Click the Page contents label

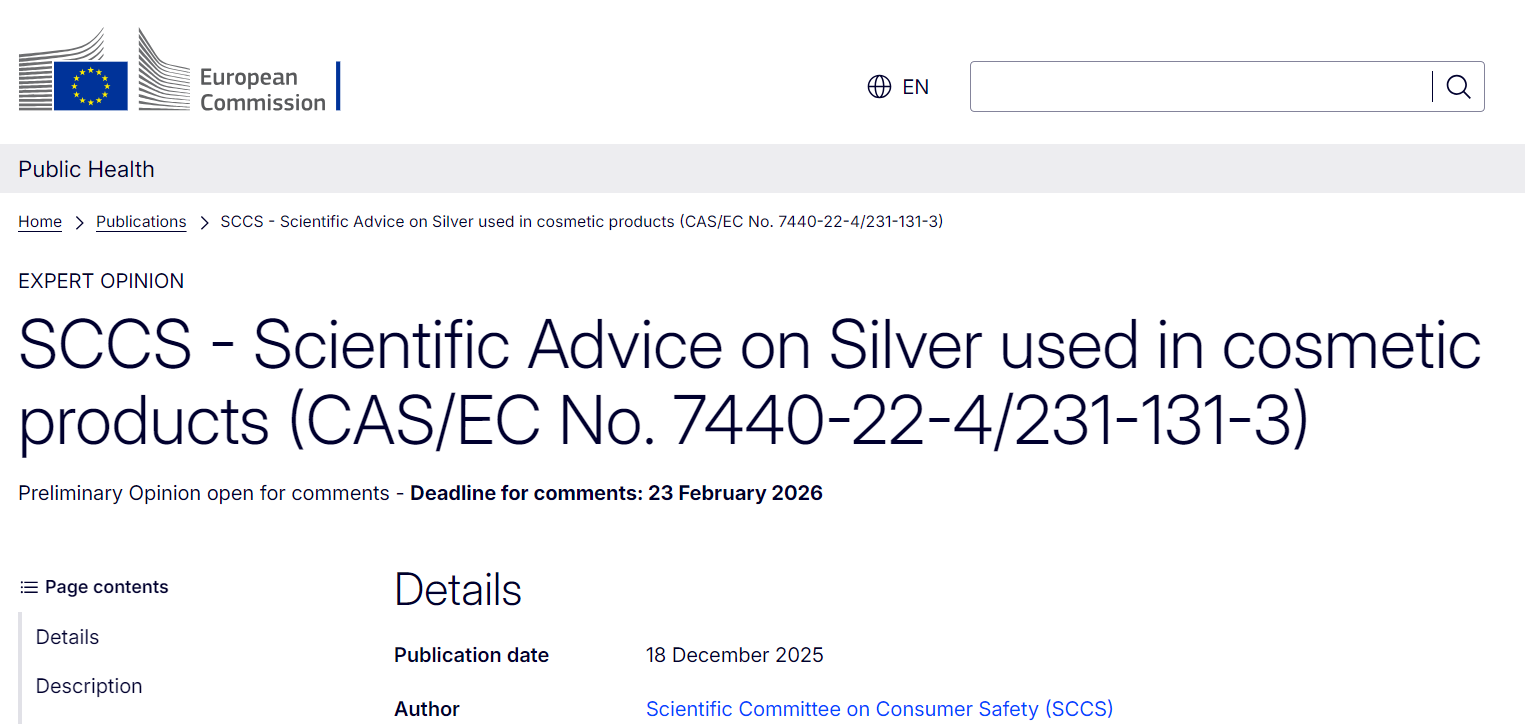pos(107,587)
